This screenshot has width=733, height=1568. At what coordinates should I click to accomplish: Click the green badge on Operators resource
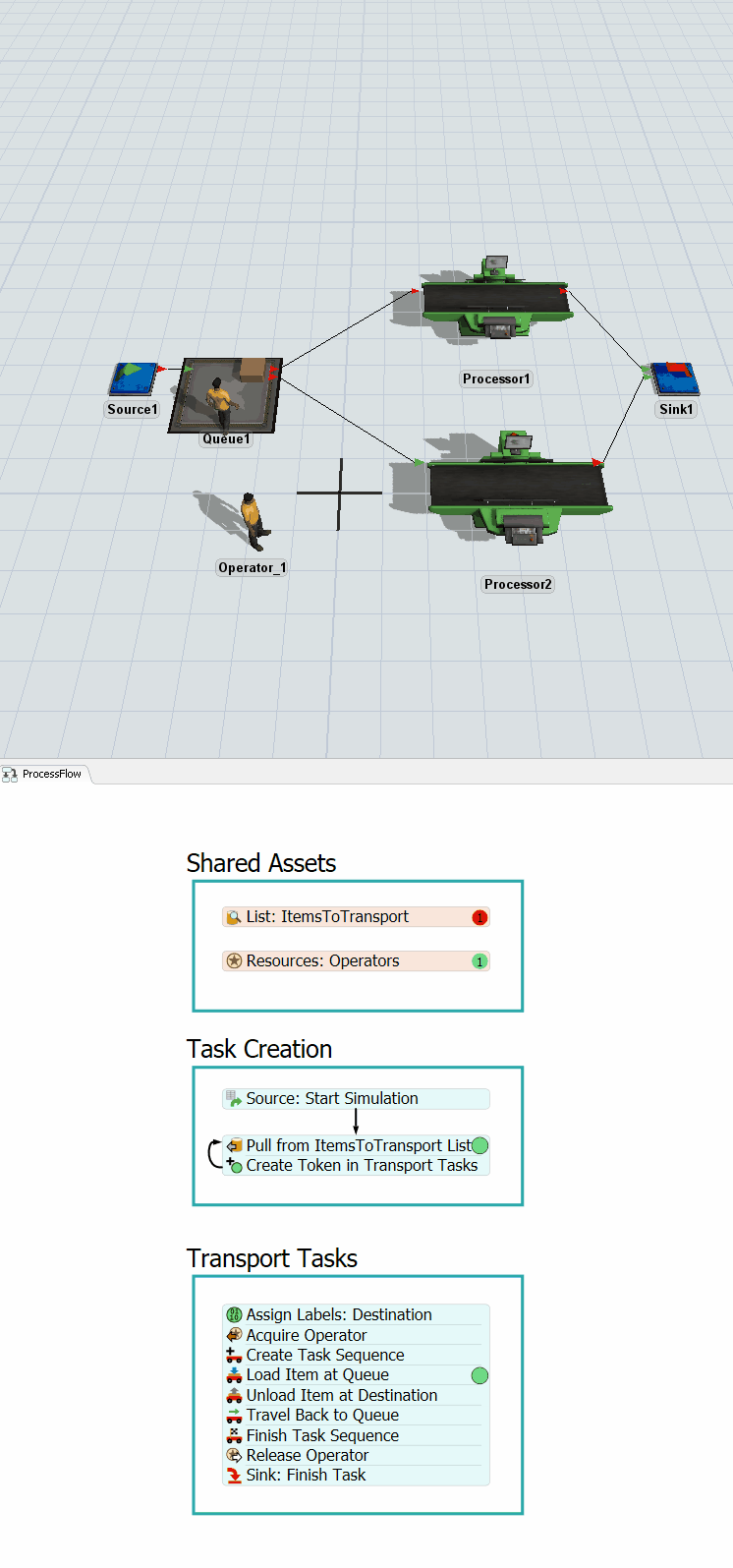[x=479, y=961]
